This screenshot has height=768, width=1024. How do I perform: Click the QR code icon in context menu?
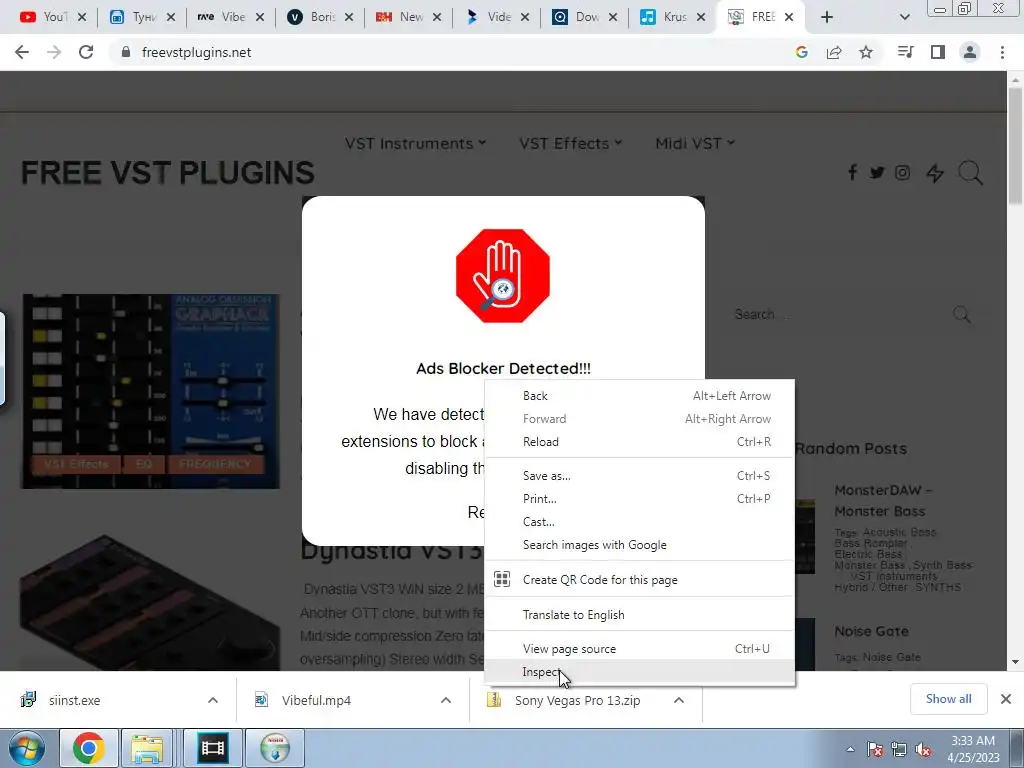[502, 579]
